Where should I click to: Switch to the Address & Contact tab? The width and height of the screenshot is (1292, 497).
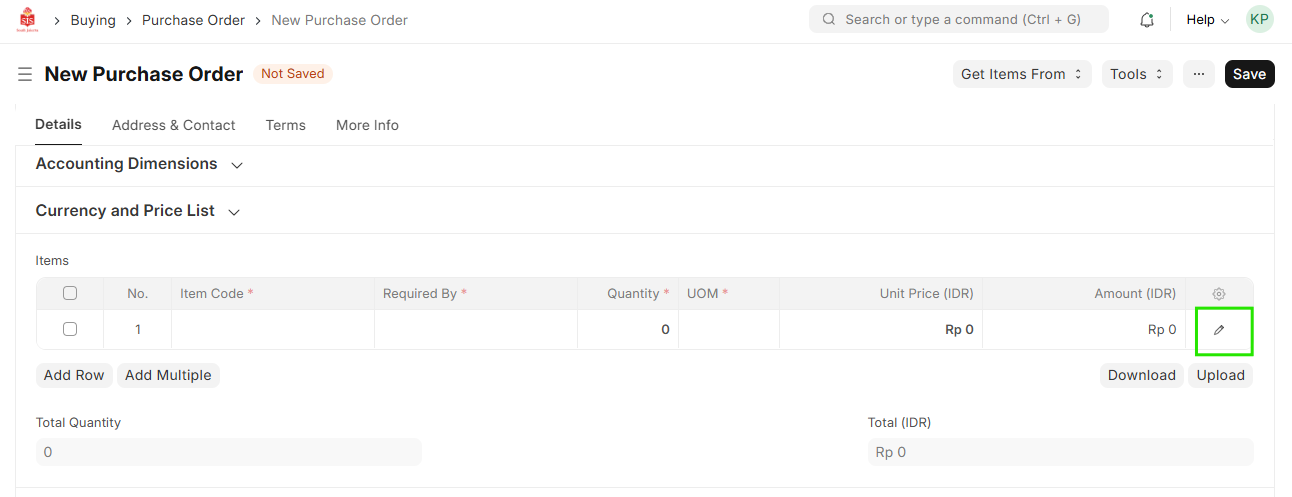click(173, 125)
